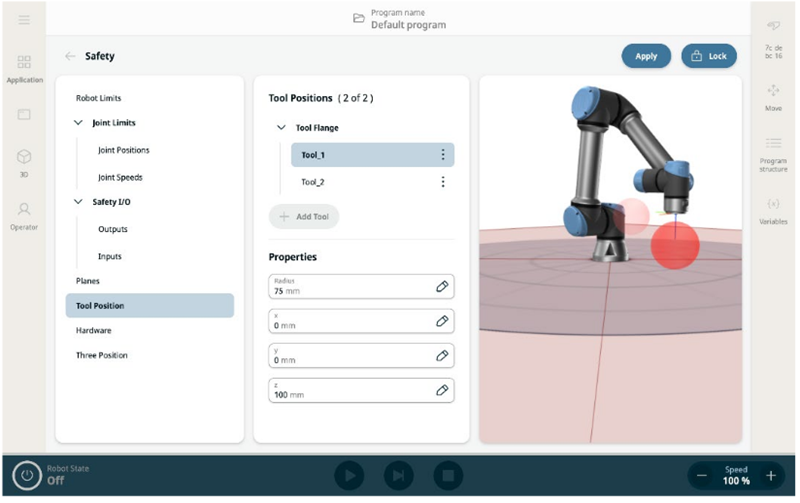Click the Lock button
The height and width of the screenshot is (503, 800).
pyautogui.click(x=709, y=56)
